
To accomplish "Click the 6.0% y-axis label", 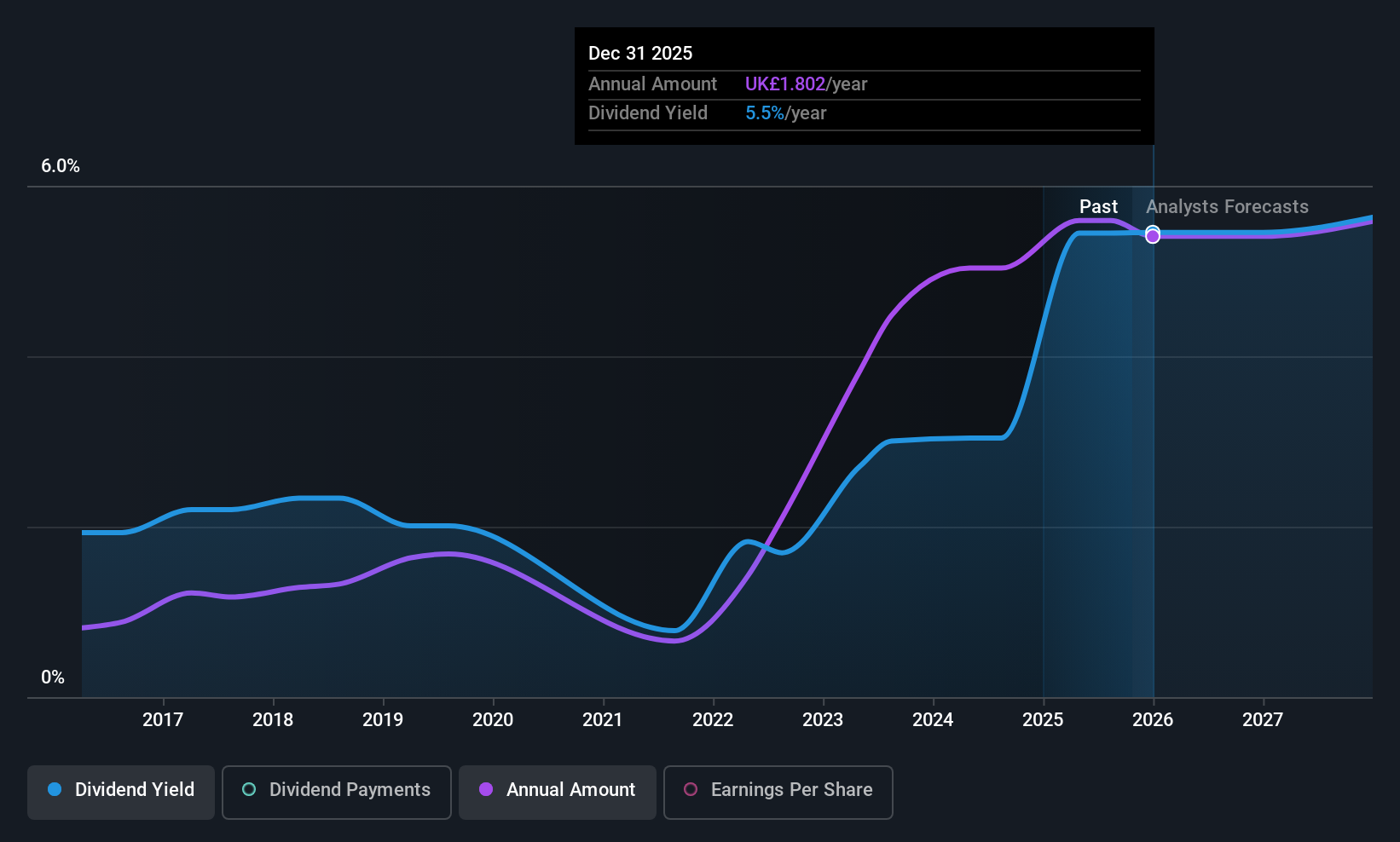I will click(61, 166).
